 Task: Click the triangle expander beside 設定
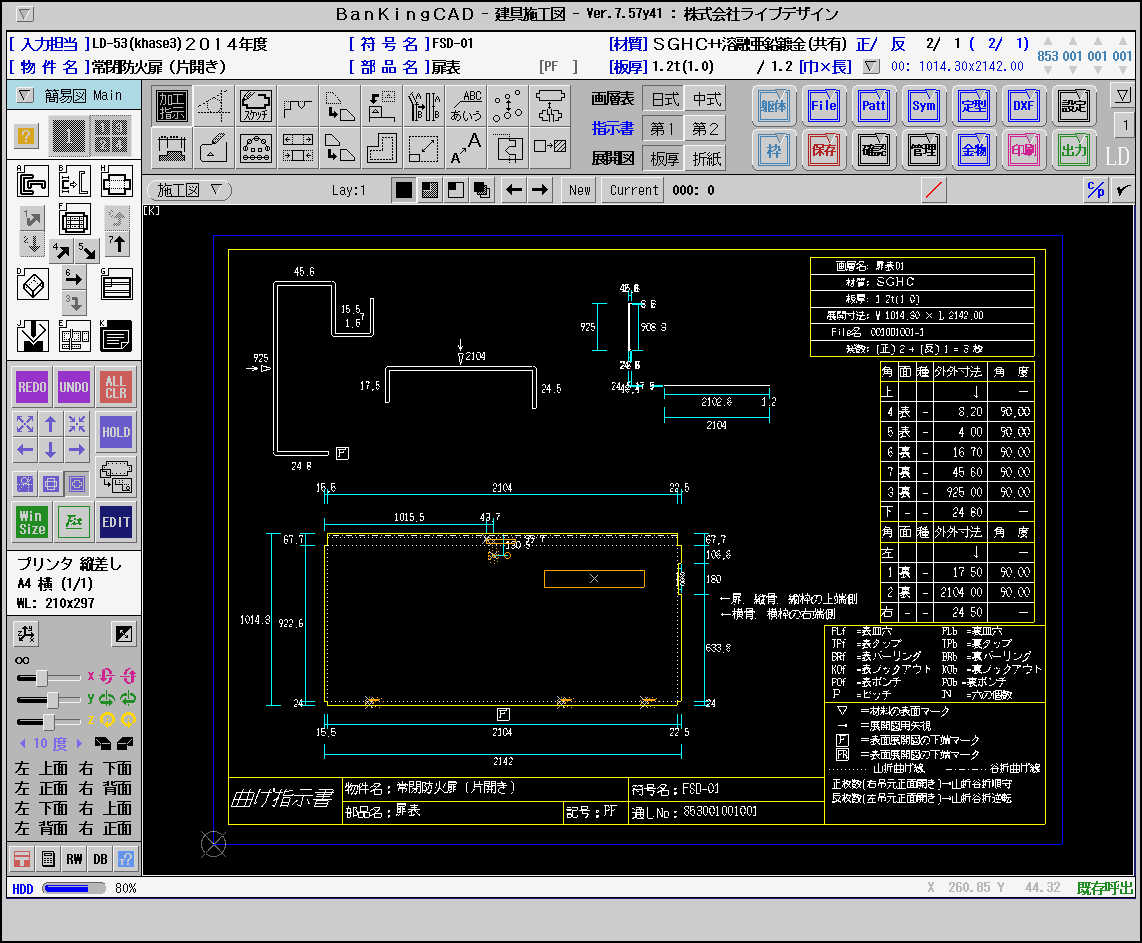[1122, 95]
